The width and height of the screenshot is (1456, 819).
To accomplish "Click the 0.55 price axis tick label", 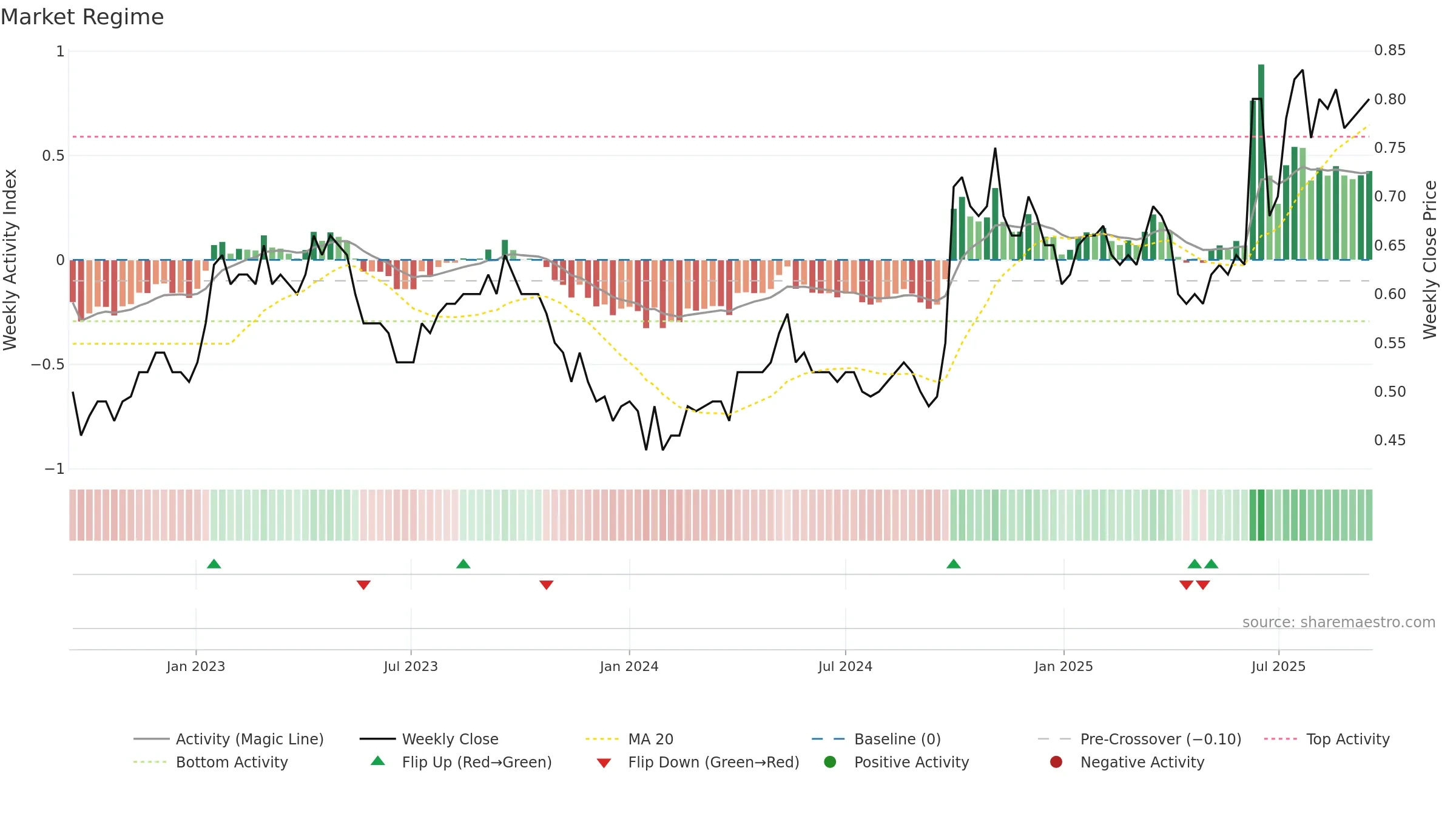I will click(1390, 343).
